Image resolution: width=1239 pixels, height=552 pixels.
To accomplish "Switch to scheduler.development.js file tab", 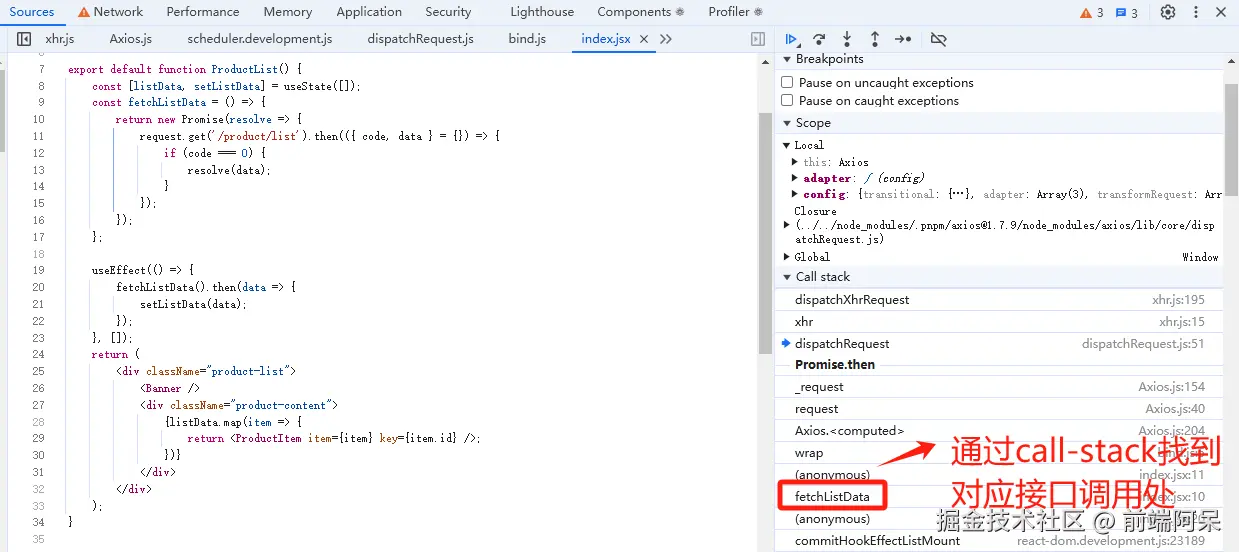I will [x=260, y=39].
